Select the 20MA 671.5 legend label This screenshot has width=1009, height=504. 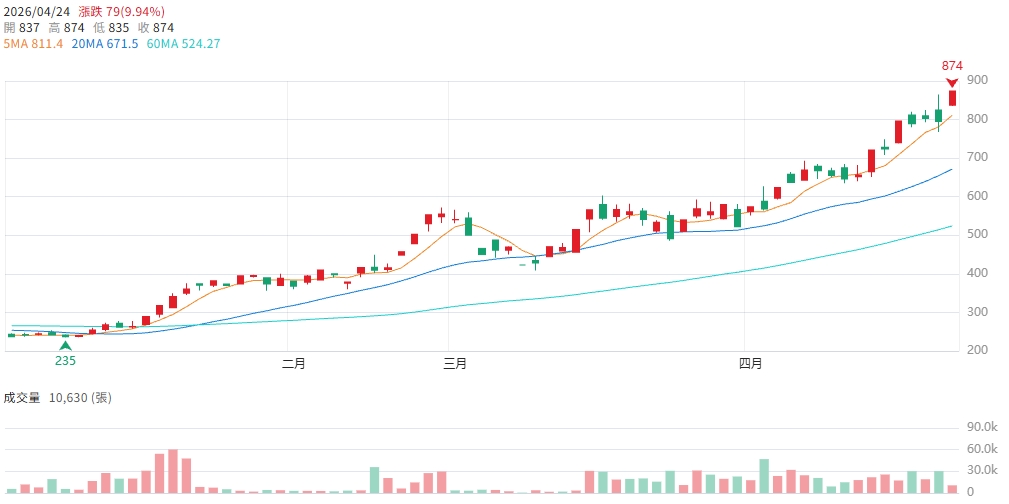pyautogui.click(x=105, y=44)
